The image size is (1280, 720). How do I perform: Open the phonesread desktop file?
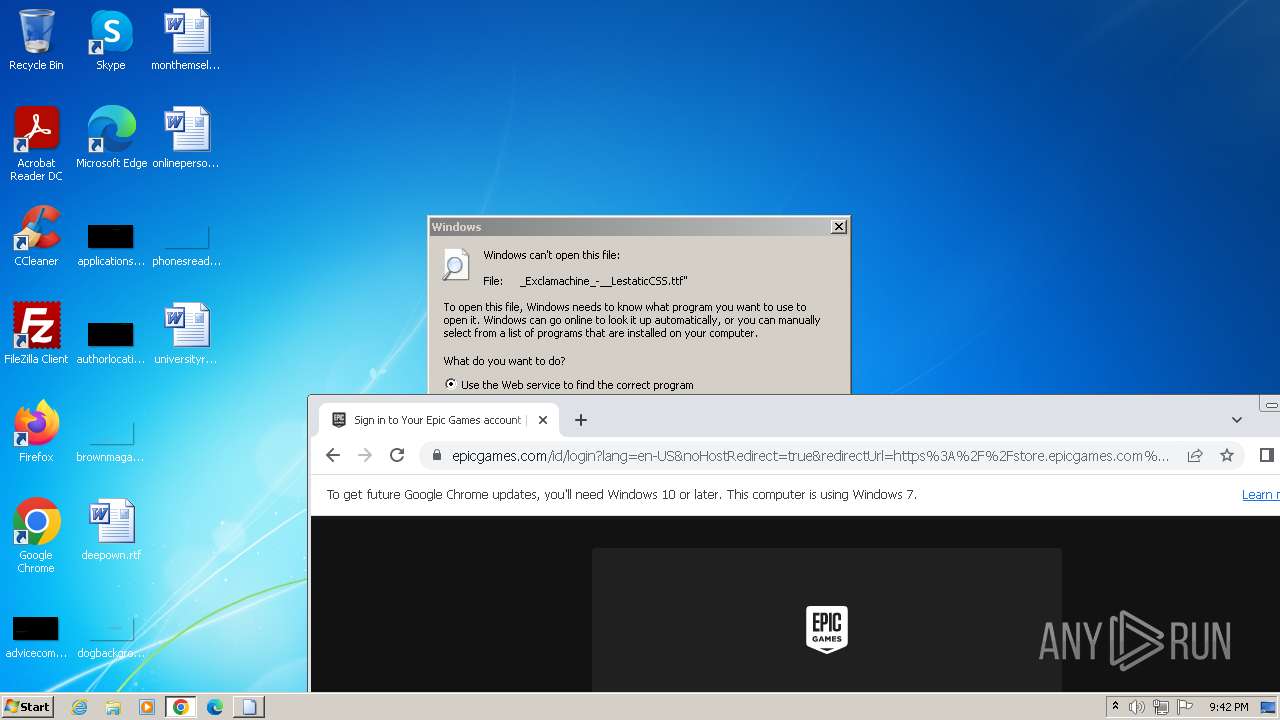pos(186,244)
